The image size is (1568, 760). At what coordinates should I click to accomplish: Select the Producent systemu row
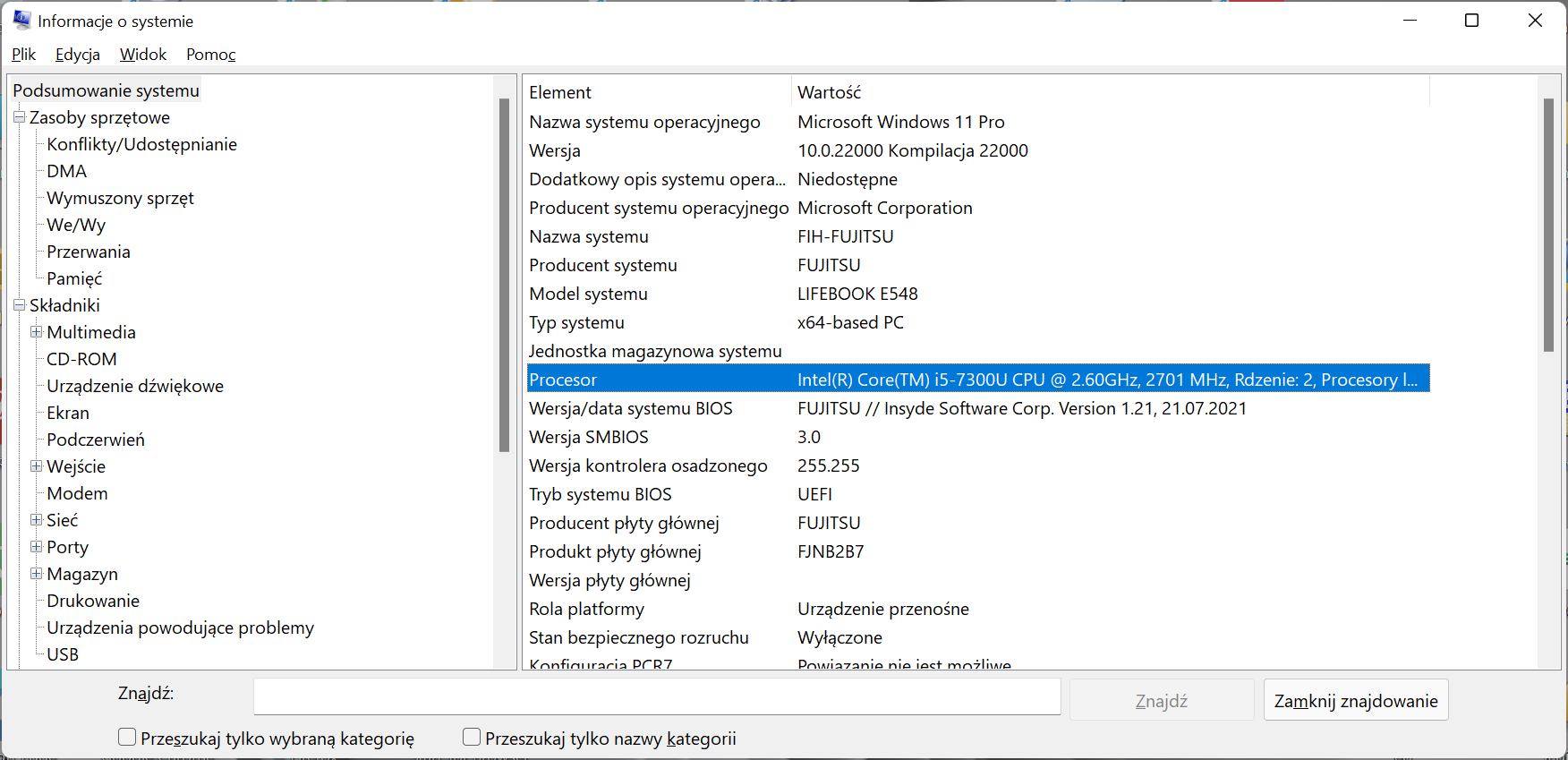tap(978, 265)
